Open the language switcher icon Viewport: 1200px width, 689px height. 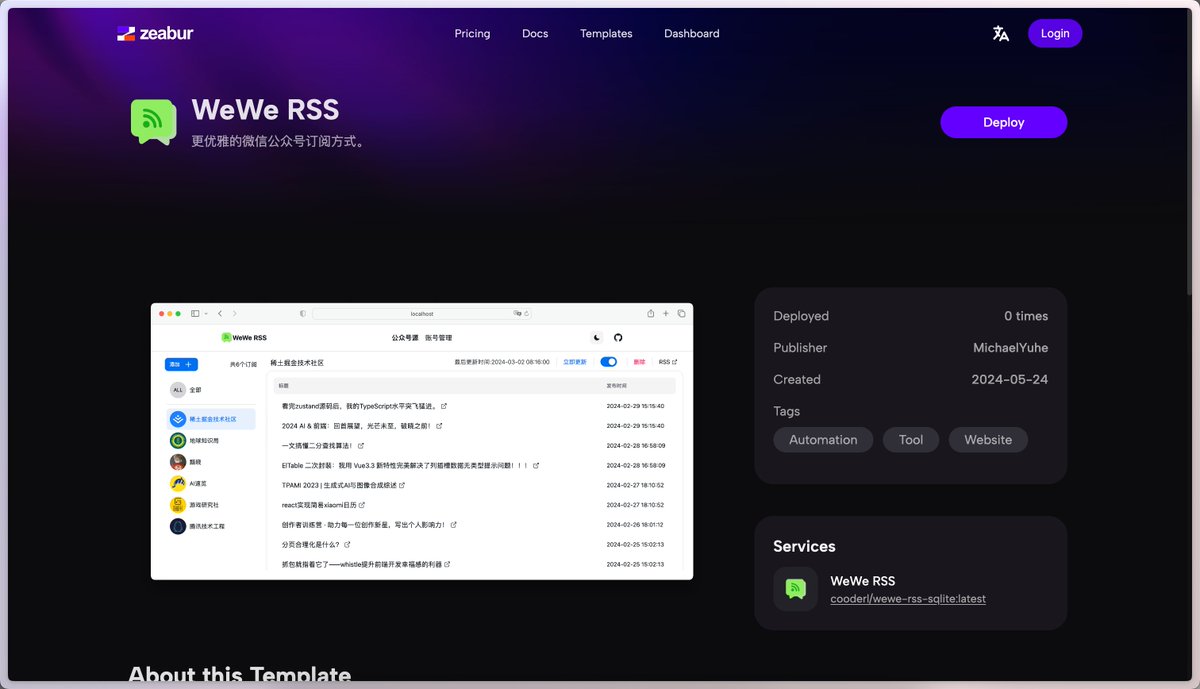pos(1000,33)
